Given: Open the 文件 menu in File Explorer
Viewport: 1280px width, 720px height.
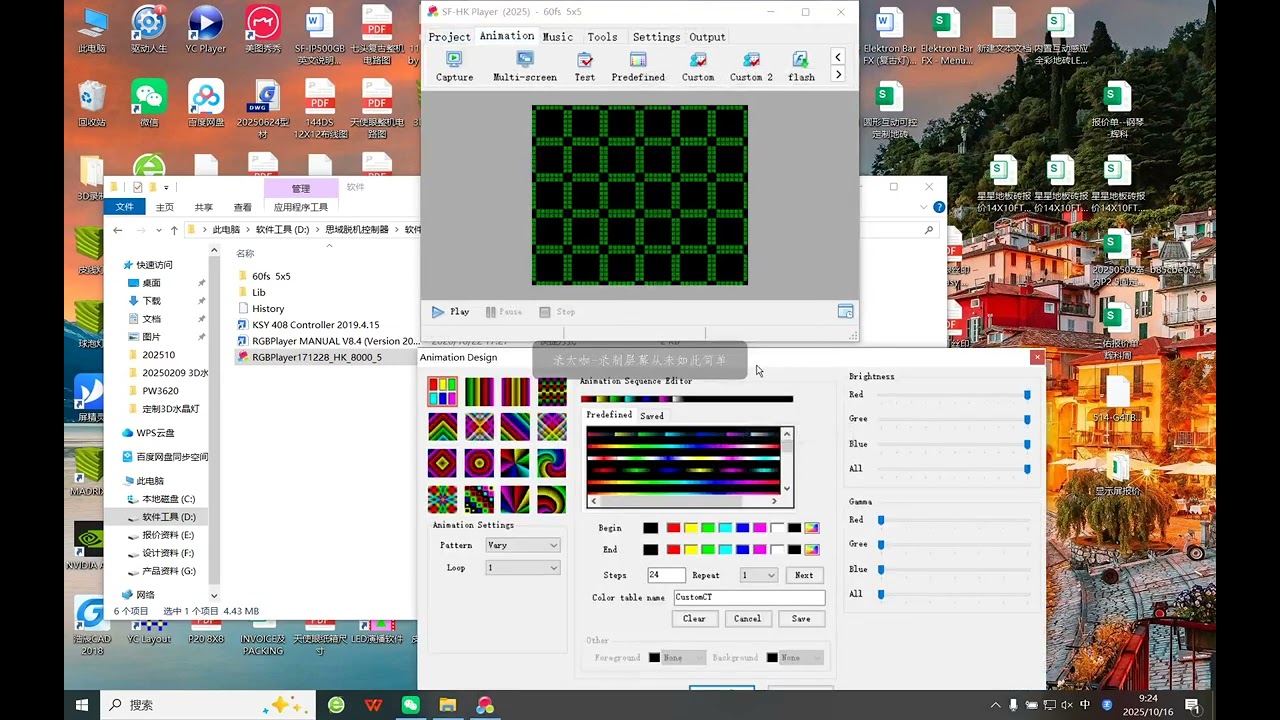Looking at the screenshot, I should [124, 207].
